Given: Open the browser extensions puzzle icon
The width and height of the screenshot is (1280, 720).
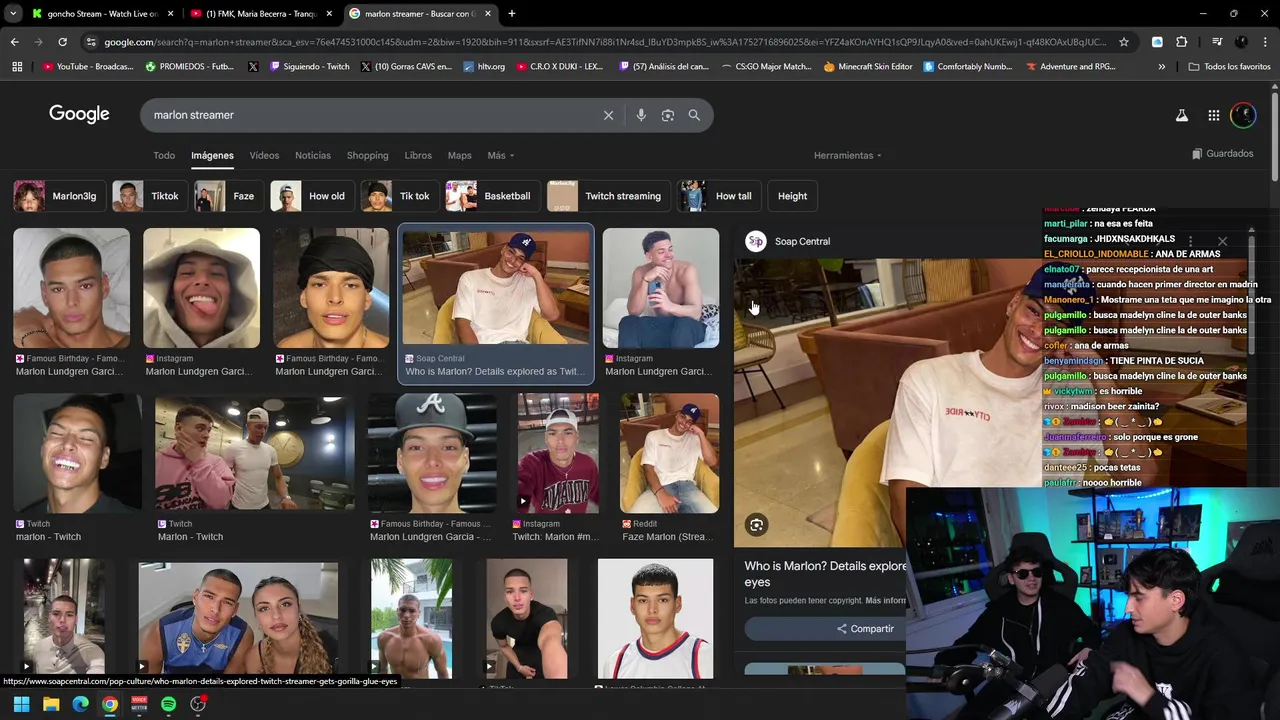Looking at the screenshot, I should click(1182, 42).
